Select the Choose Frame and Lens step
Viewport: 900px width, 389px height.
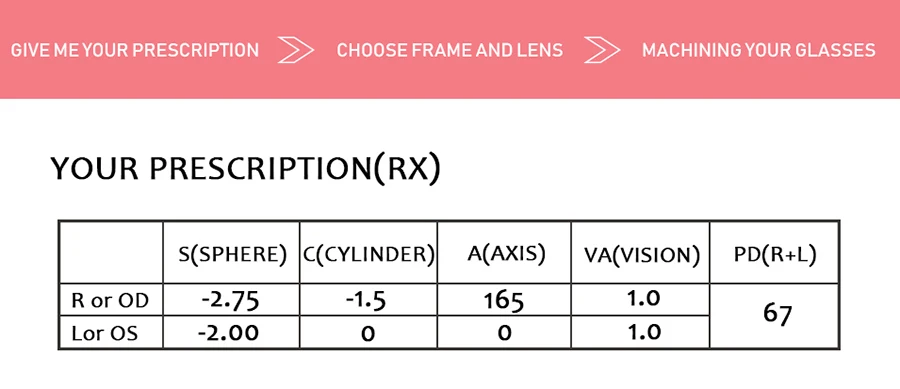coord(450,50)
